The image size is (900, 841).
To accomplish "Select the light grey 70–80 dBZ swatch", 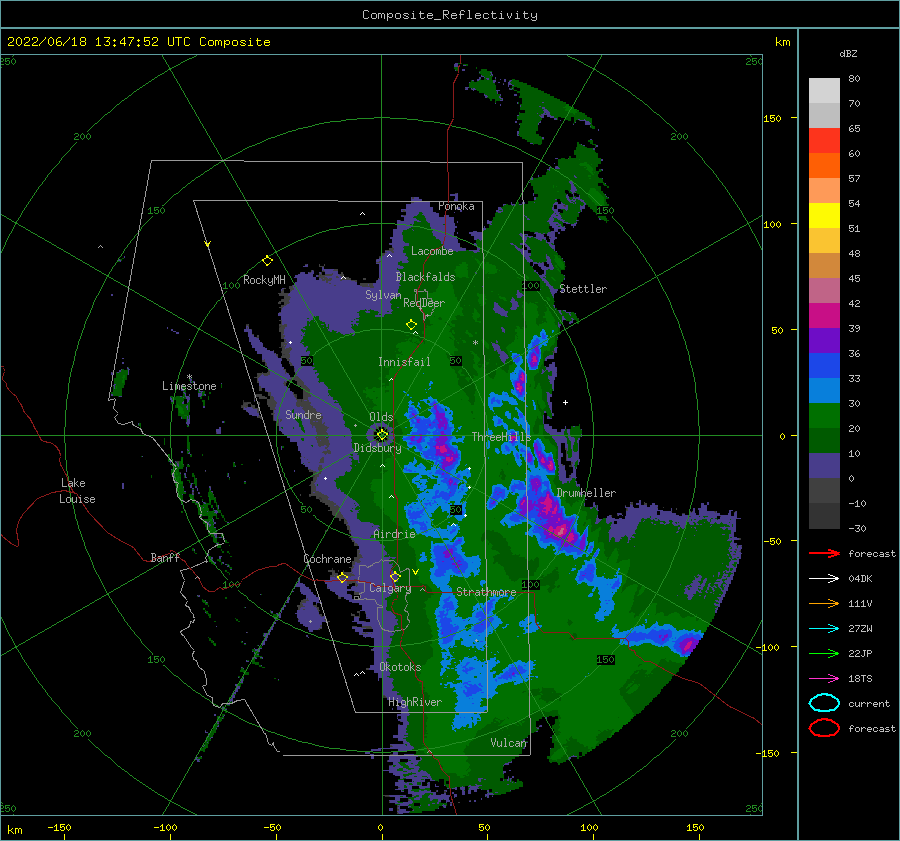I will (824, 91).
